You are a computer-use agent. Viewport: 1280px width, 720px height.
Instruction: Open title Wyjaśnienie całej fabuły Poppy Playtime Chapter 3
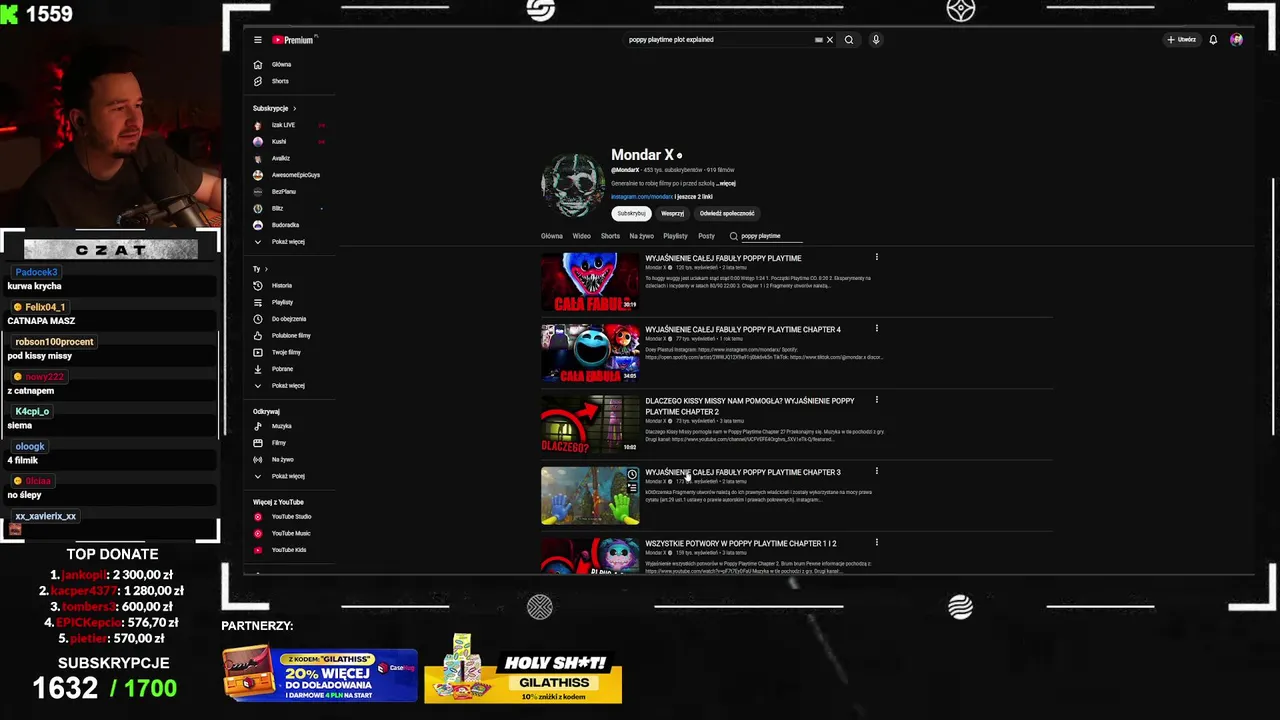743,472
